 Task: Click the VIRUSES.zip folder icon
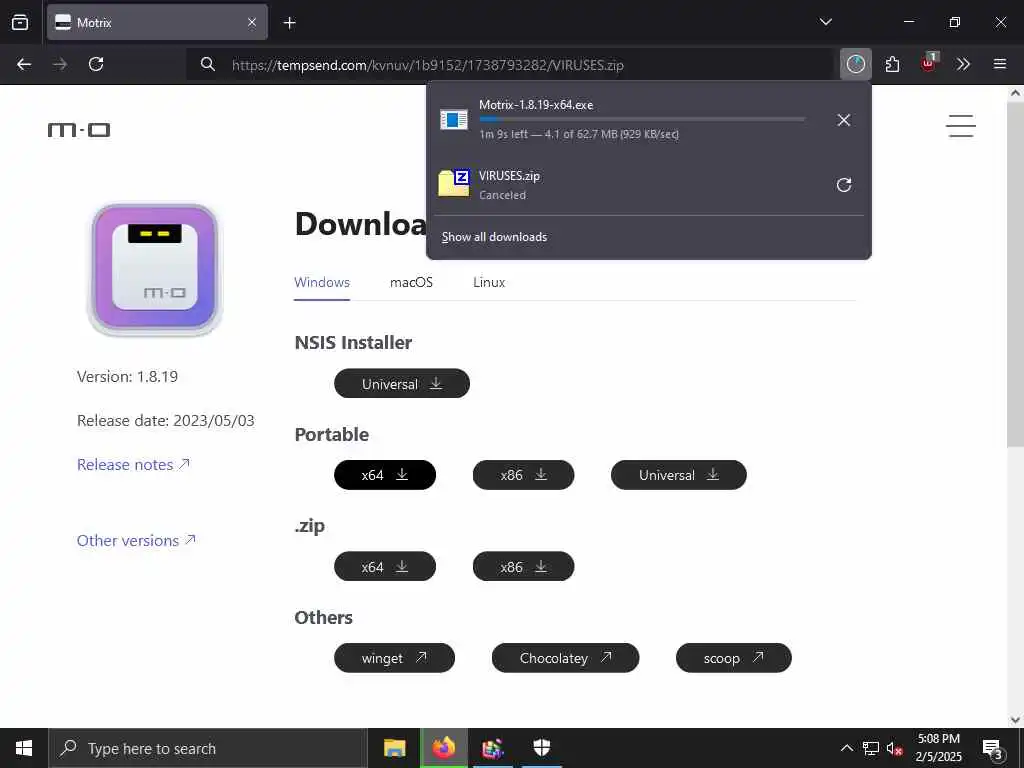tap(454, 184)
